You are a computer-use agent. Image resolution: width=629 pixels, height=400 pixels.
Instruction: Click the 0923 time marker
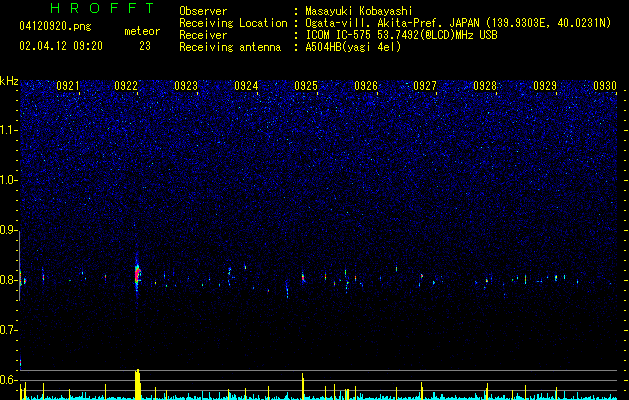[x=186, y=86]
